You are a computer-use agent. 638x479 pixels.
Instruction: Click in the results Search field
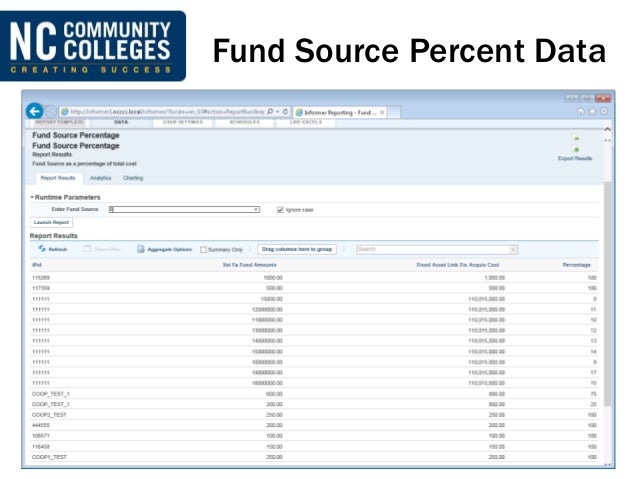coord(433,249)
